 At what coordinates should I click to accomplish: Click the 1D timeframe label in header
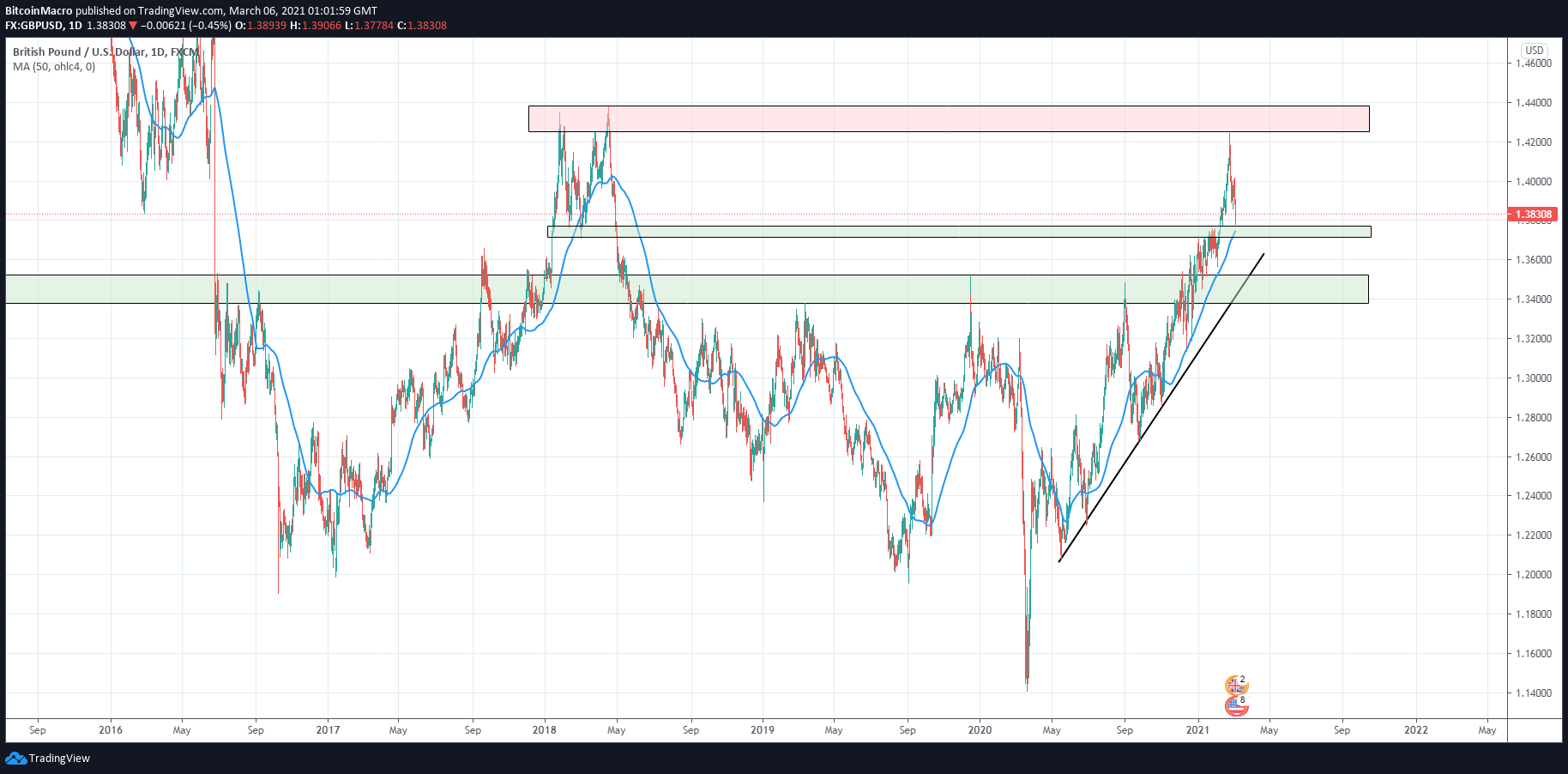pyautogui.click(x=75, y=26)
